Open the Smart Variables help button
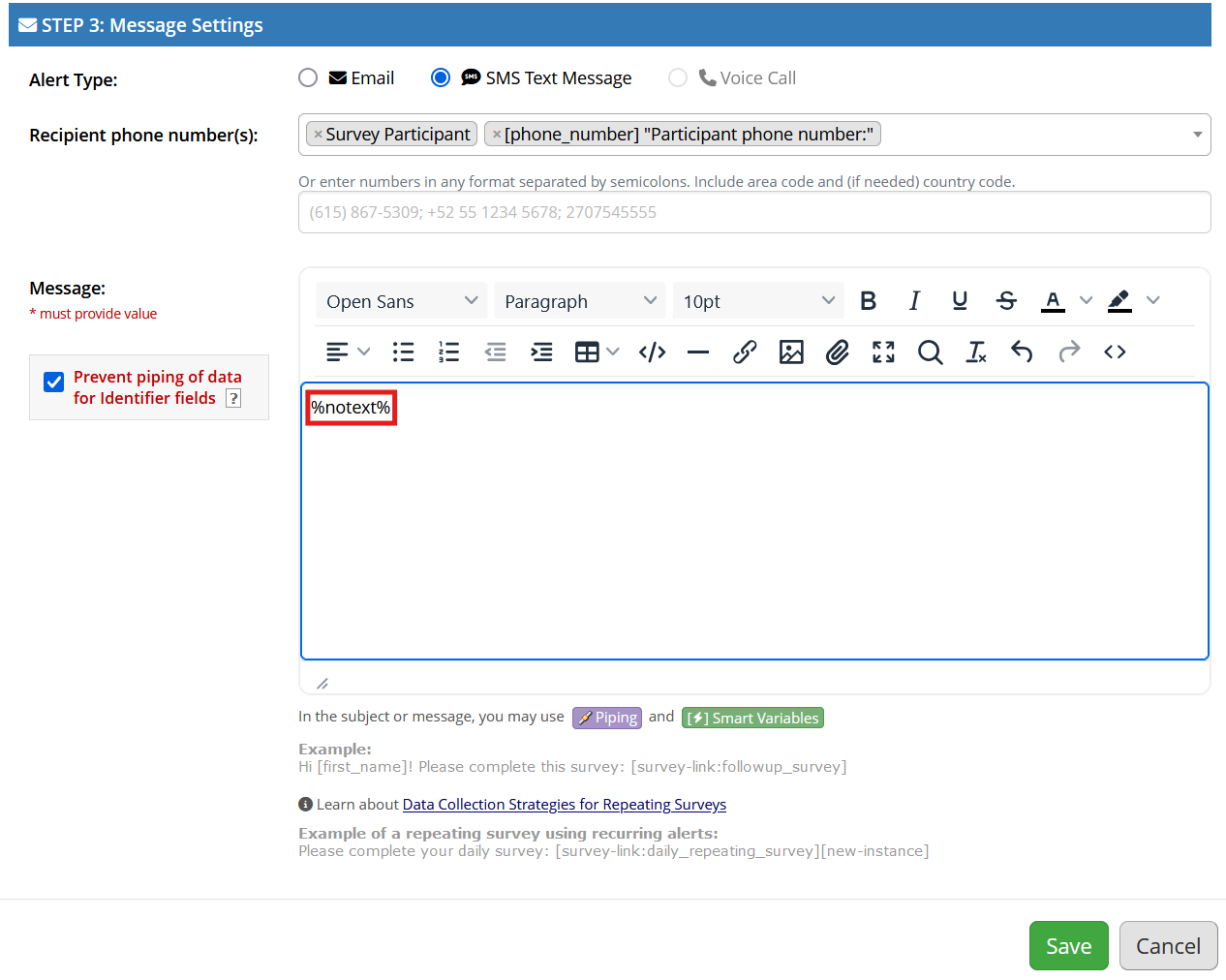The height and width of the screenshot is (980, 1226). (752, 718)
